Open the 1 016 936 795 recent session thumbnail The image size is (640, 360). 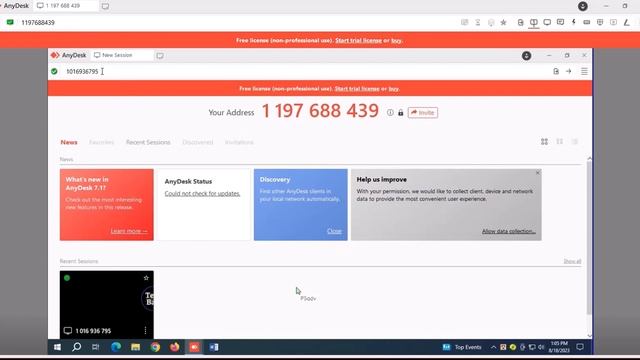(107, 305)
